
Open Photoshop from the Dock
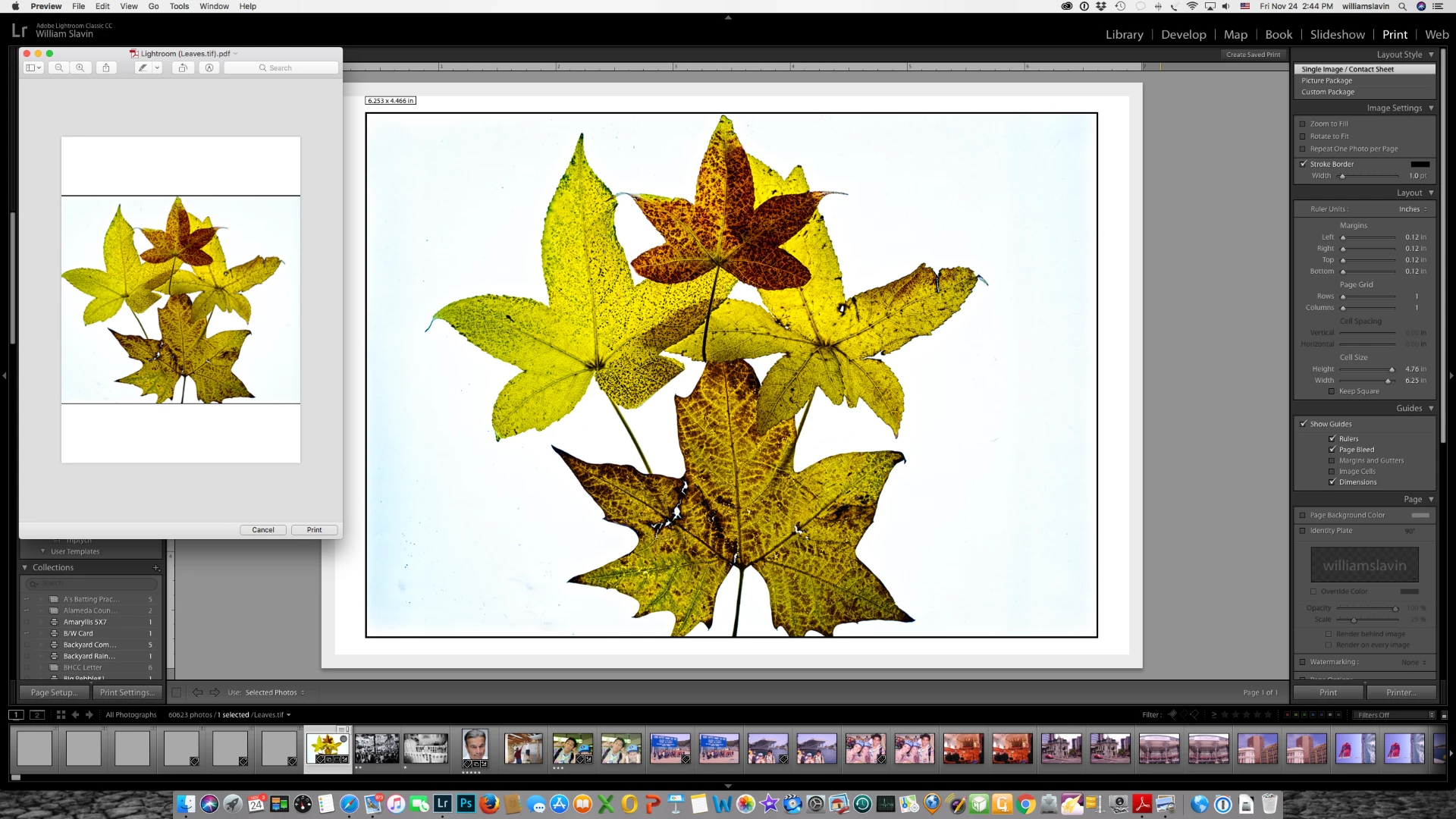[x=466, y=804]
